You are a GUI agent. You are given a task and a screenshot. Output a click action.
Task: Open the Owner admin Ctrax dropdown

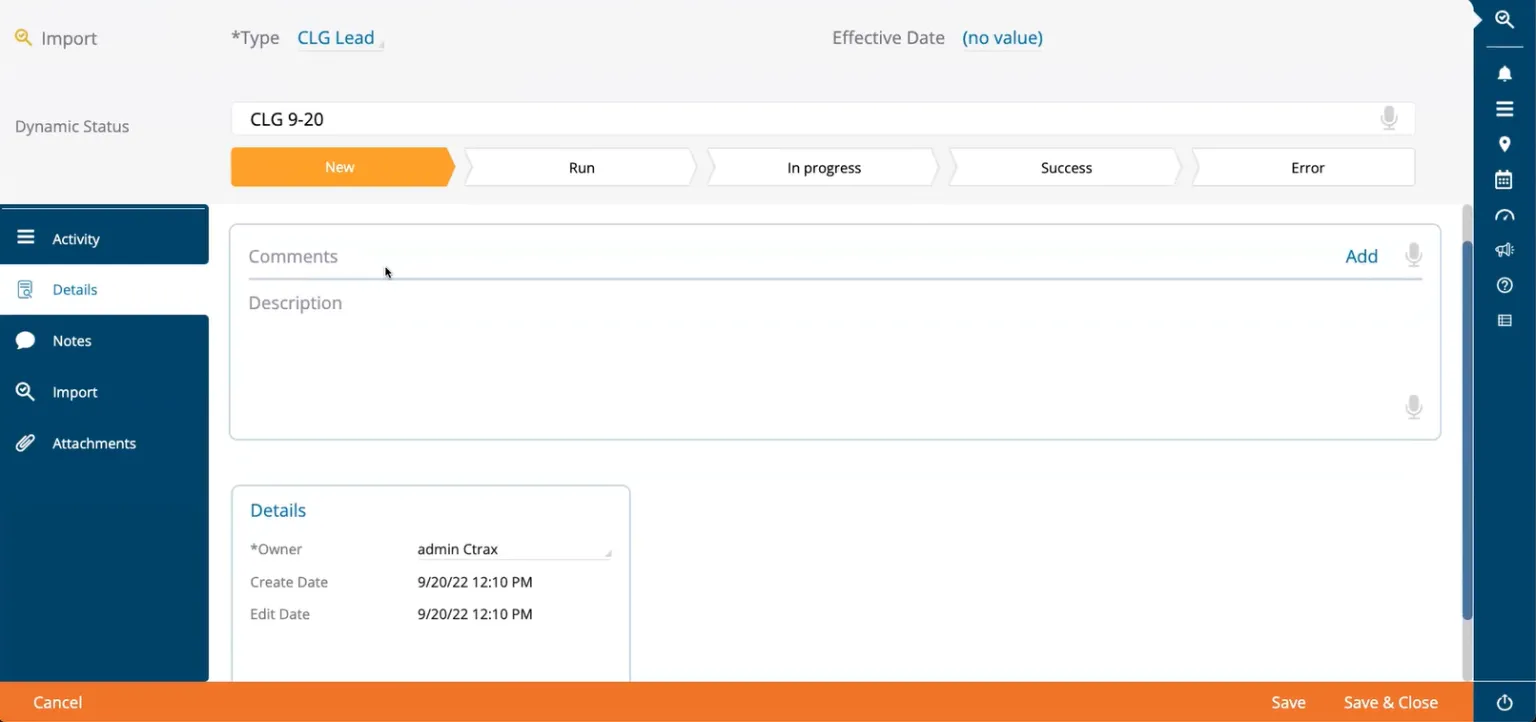(512, 549)
